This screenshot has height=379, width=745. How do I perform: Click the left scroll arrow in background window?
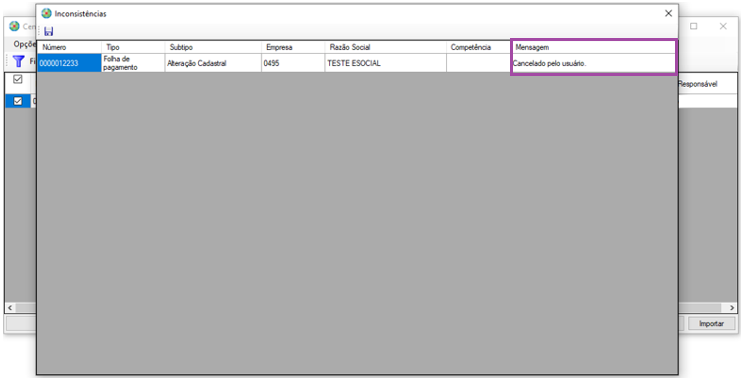10,308
